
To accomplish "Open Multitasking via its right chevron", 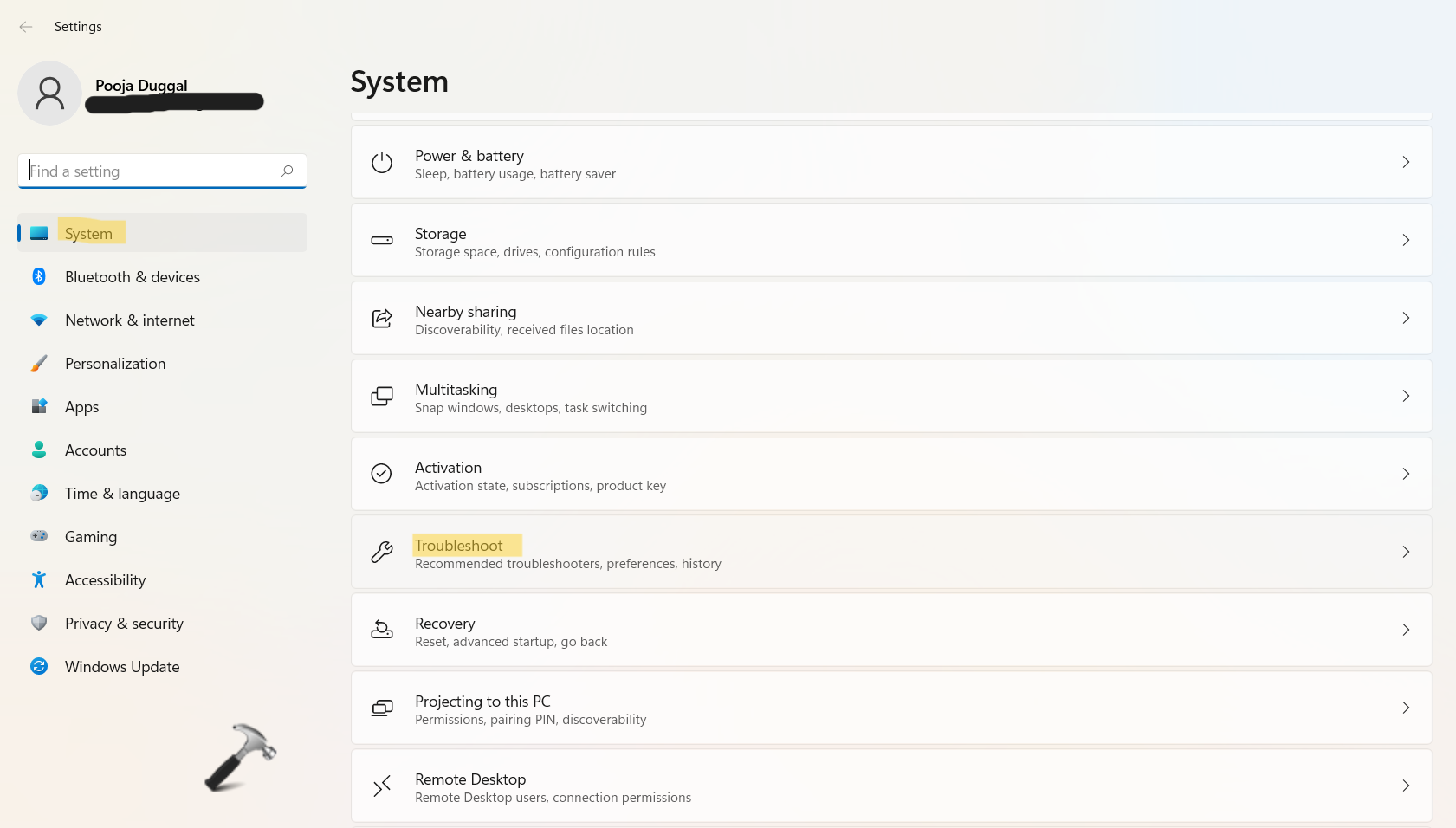I will (1405, 396).
